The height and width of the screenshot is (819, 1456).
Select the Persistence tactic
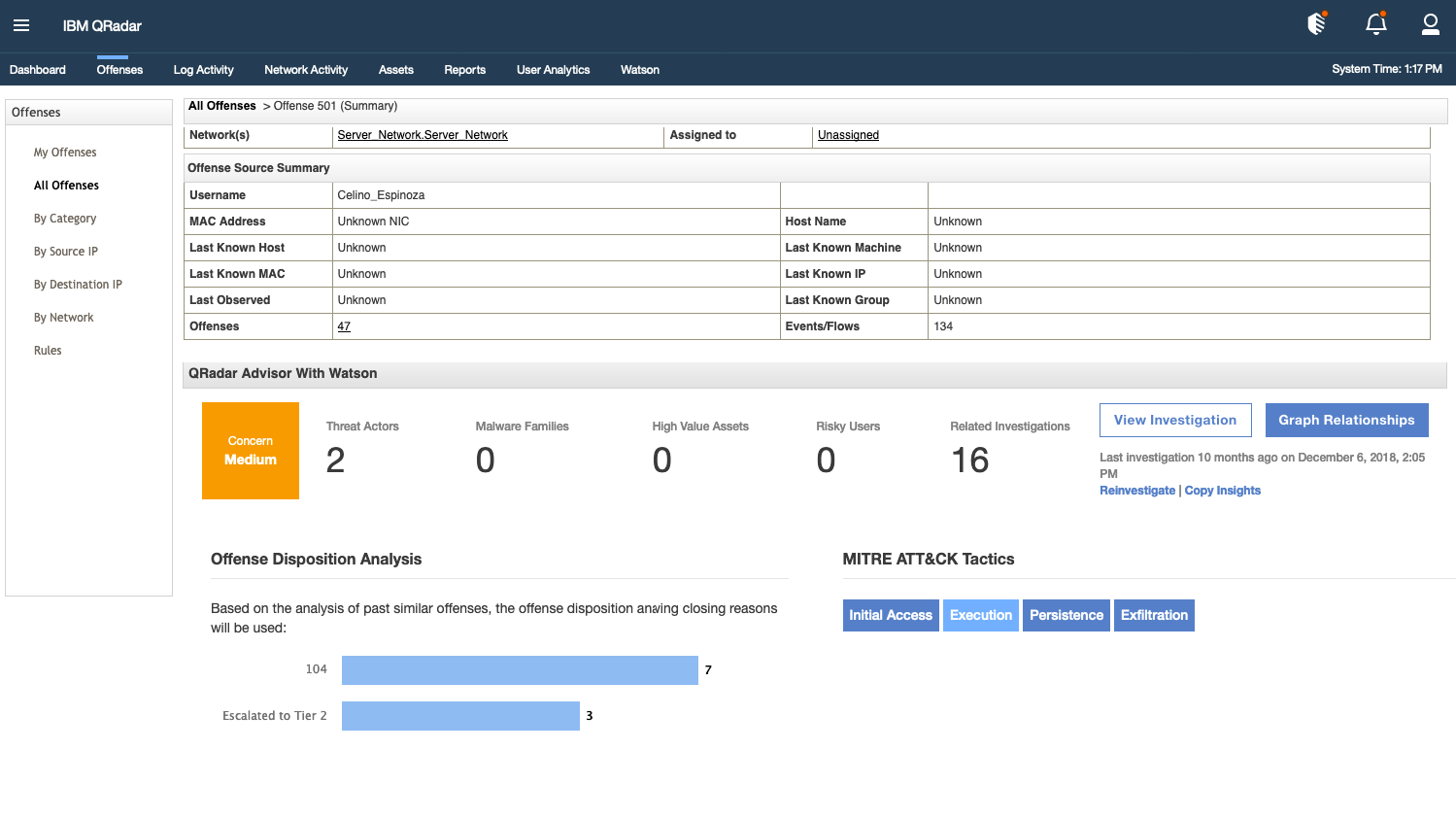pos(1067,615)
